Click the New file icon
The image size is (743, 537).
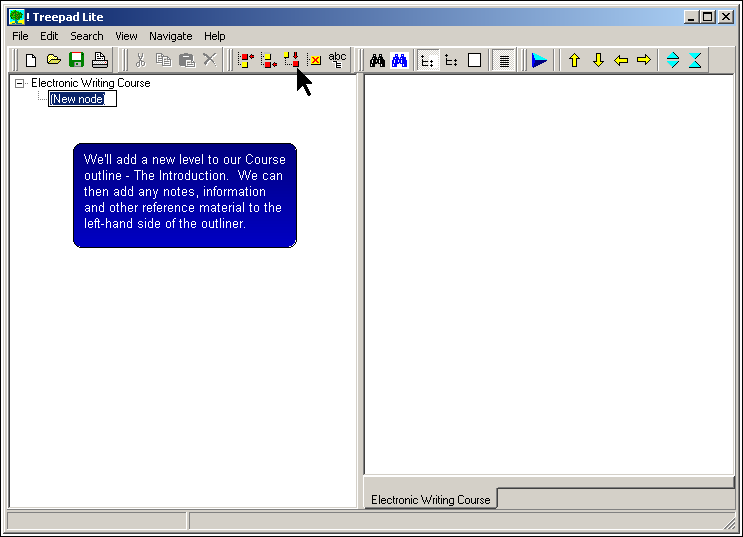pos(31,60)
